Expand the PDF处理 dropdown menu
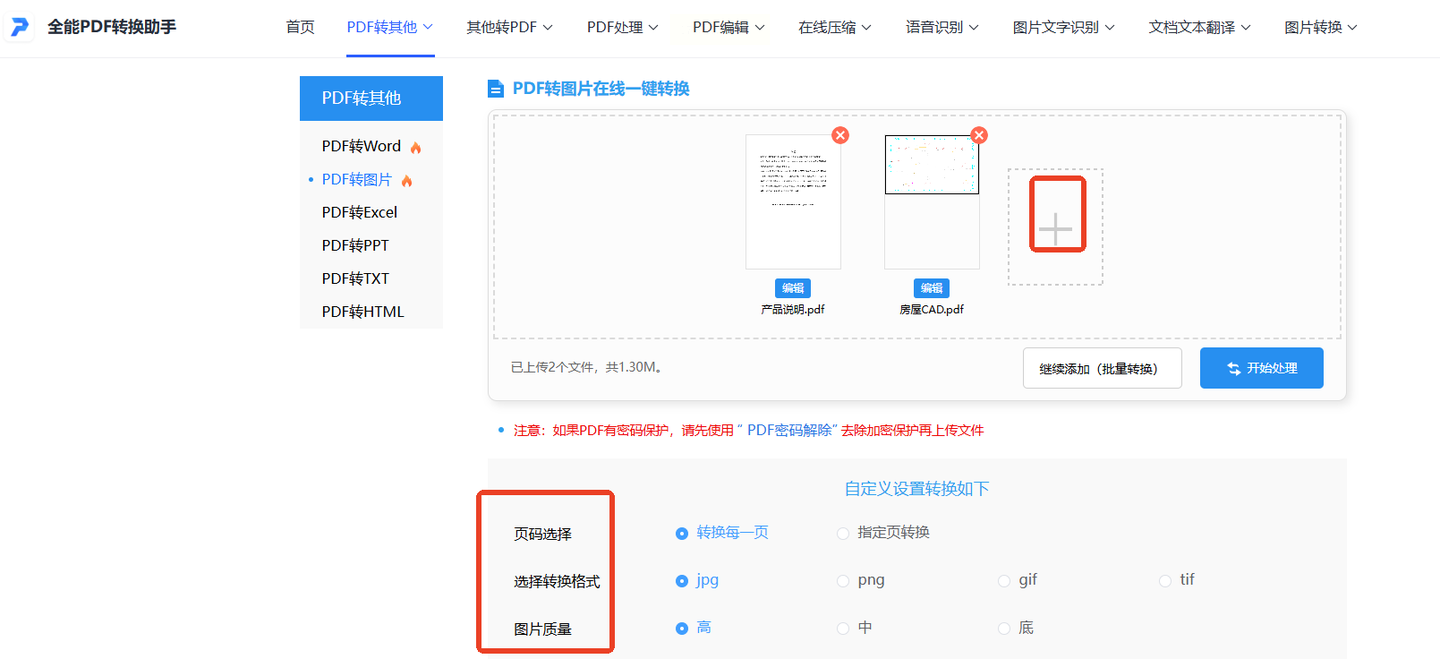The width and height of the screenshot is (1440, 659). 622,27
